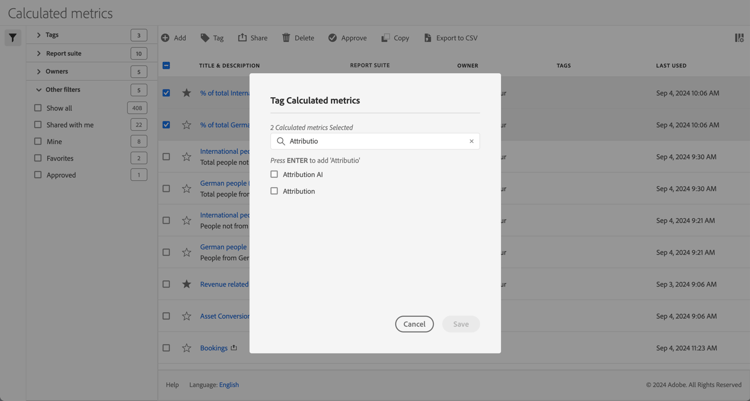750x401 pixels.
Task: Enable the Favorites filter checkbox
Action: (x=38, y=158)
